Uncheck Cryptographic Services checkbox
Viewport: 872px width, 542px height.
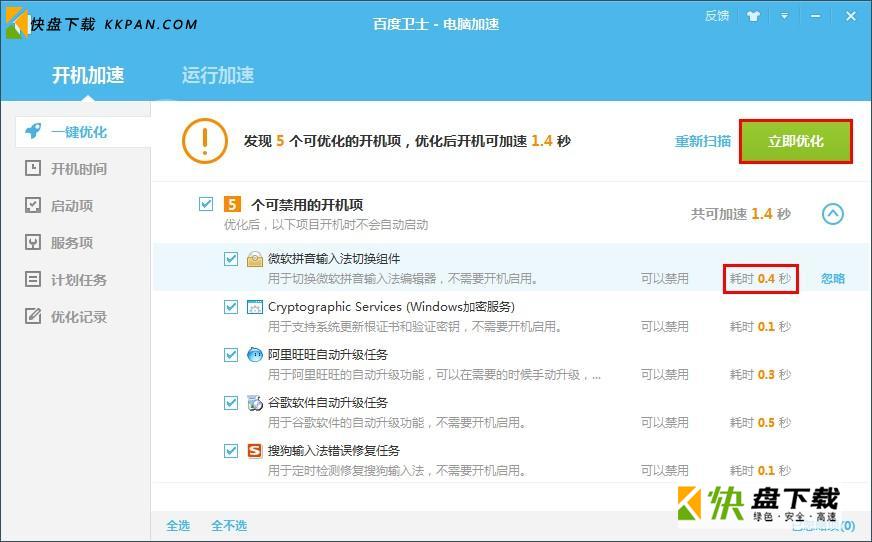click(x=231, y=307)
